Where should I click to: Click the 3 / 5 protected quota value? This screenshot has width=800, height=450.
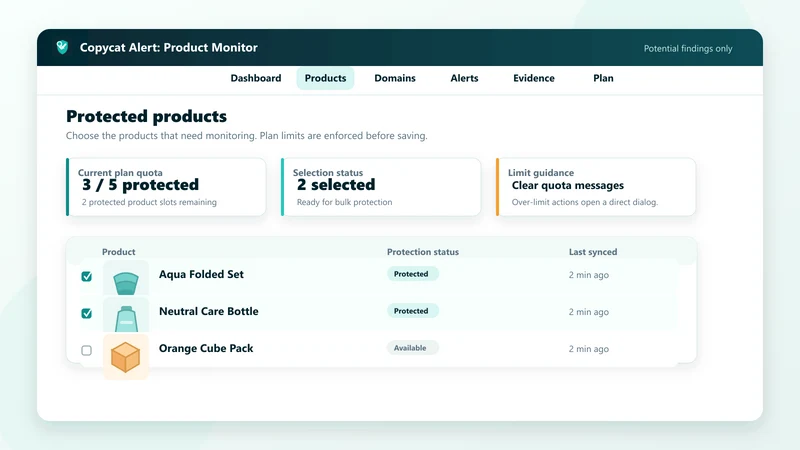(140, 185)
